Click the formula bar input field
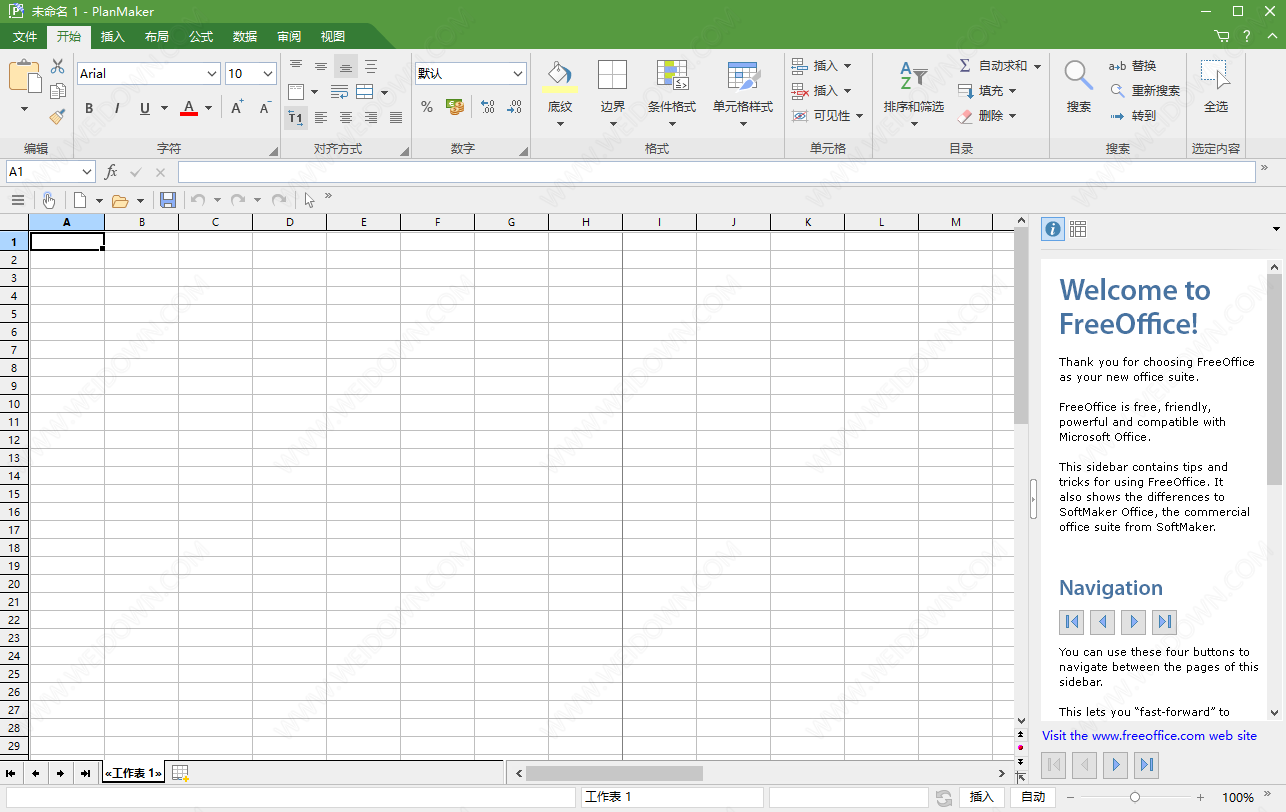1286x812 pixels. tap(716, 172)
